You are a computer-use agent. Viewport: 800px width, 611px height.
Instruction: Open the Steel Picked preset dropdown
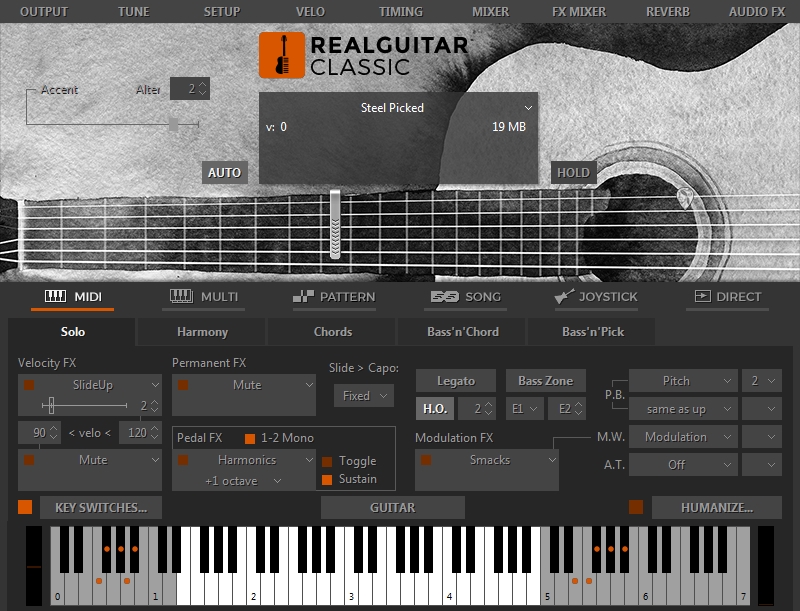[529, 108]
